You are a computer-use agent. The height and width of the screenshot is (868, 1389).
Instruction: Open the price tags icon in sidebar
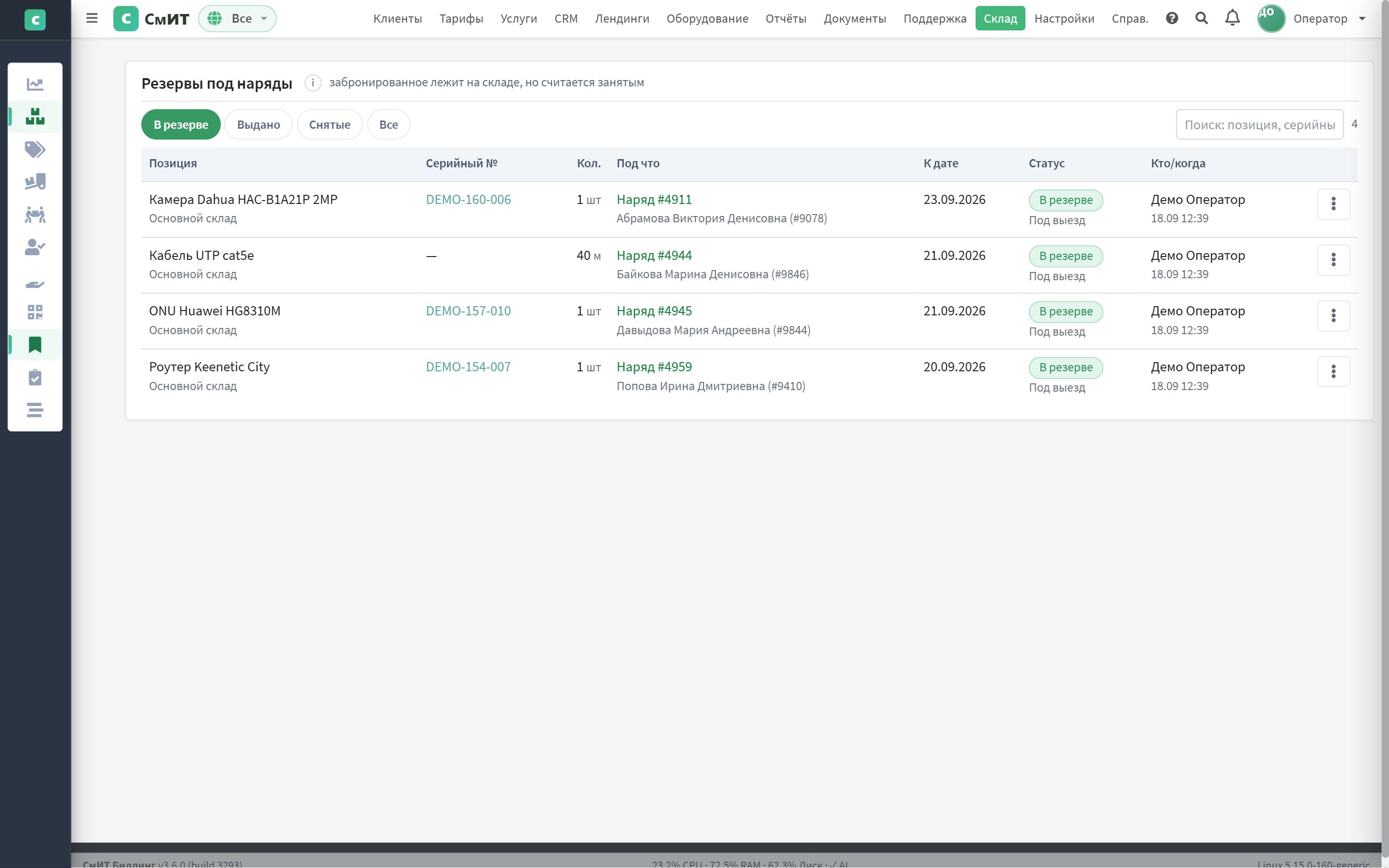coord(35,149)
